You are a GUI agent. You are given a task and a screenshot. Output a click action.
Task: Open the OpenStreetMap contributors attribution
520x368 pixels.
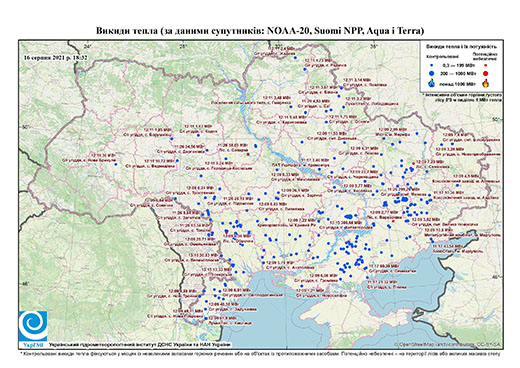(448, 345)
